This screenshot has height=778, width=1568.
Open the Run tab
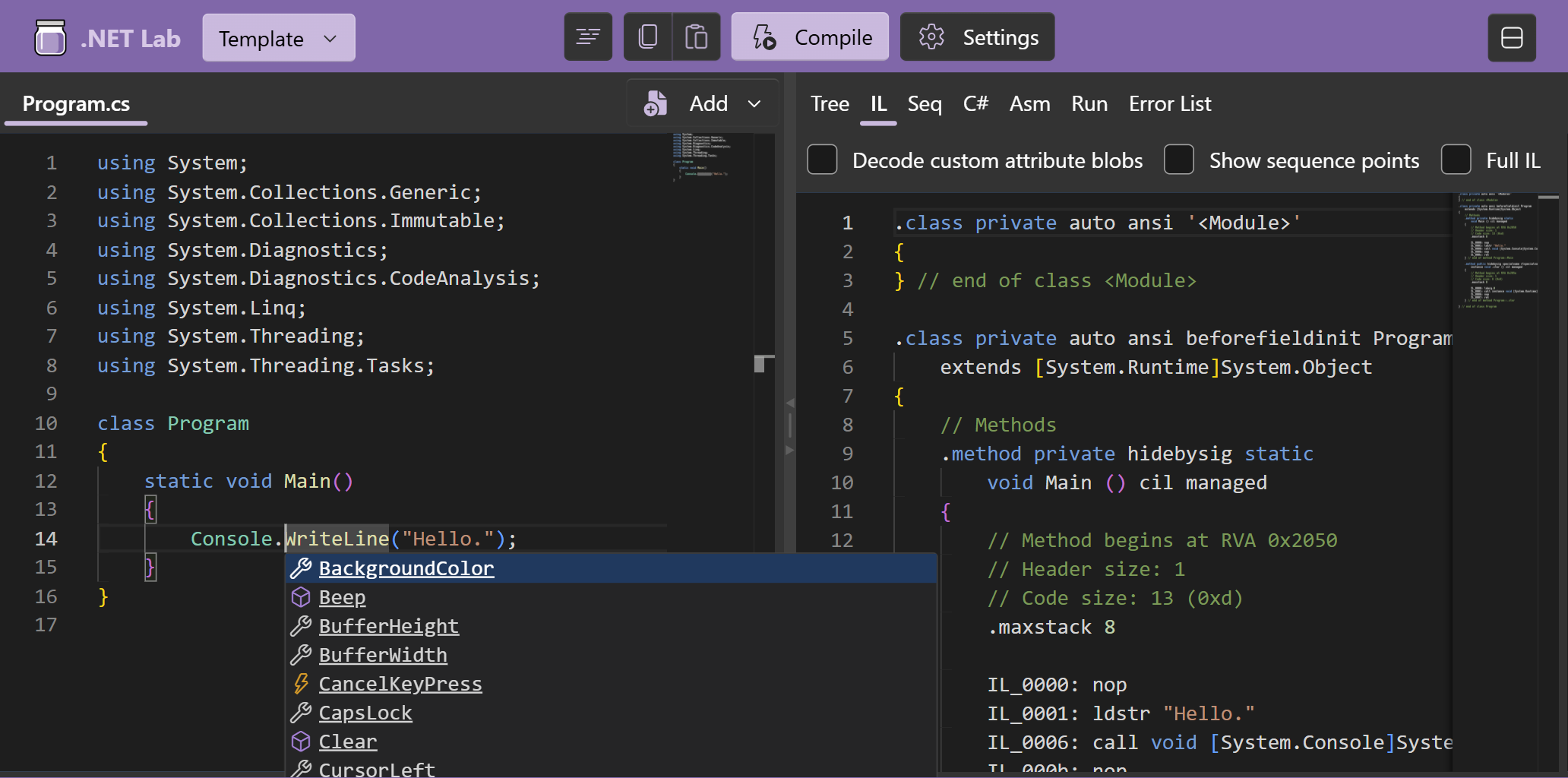(1089, 104)
